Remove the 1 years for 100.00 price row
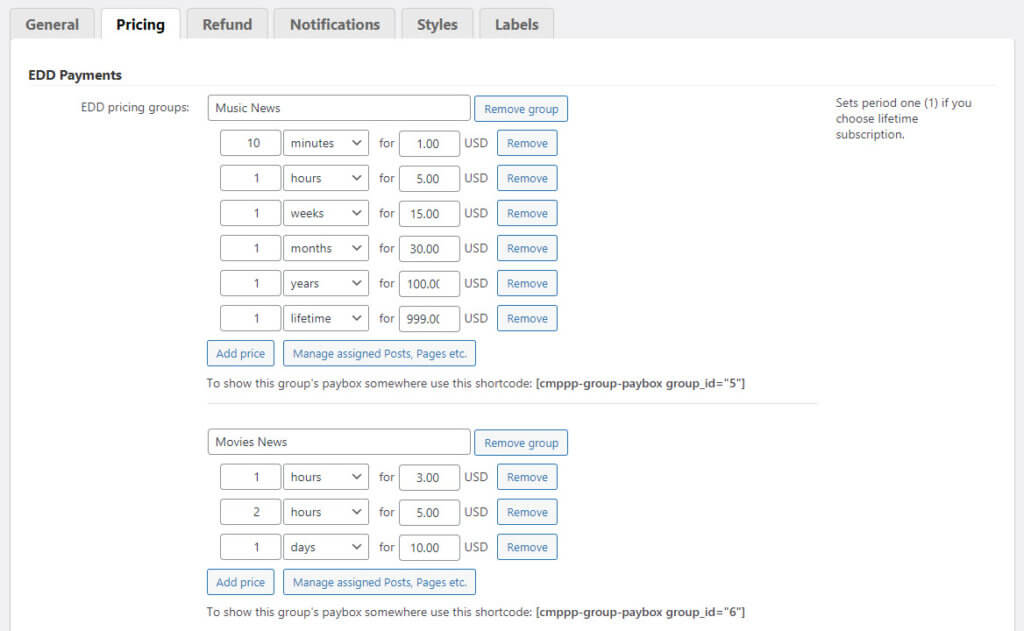This screenshot has height=631, width=1024. coord(527,283)
